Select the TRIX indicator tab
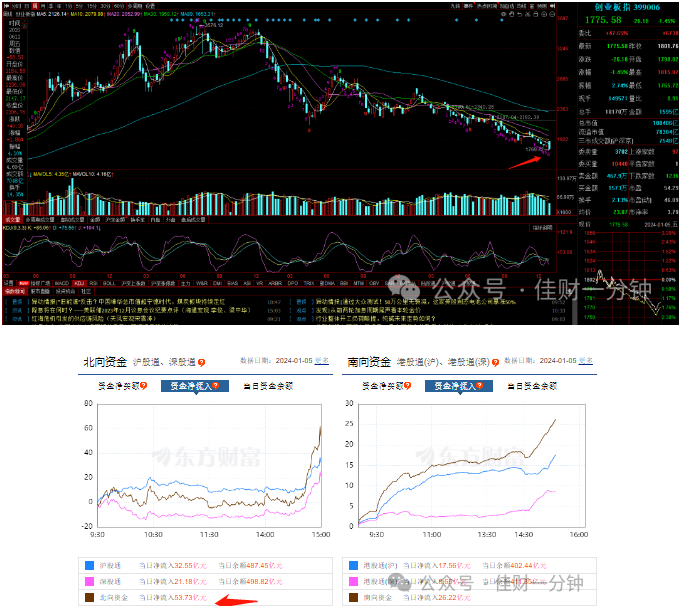This screenshot has width=680, height=606. [309, 283]
